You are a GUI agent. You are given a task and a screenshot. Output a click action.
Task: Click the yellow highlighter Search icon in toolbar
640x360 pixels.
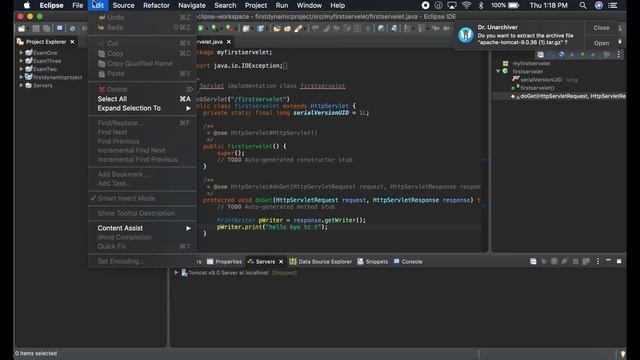point(298,29)
